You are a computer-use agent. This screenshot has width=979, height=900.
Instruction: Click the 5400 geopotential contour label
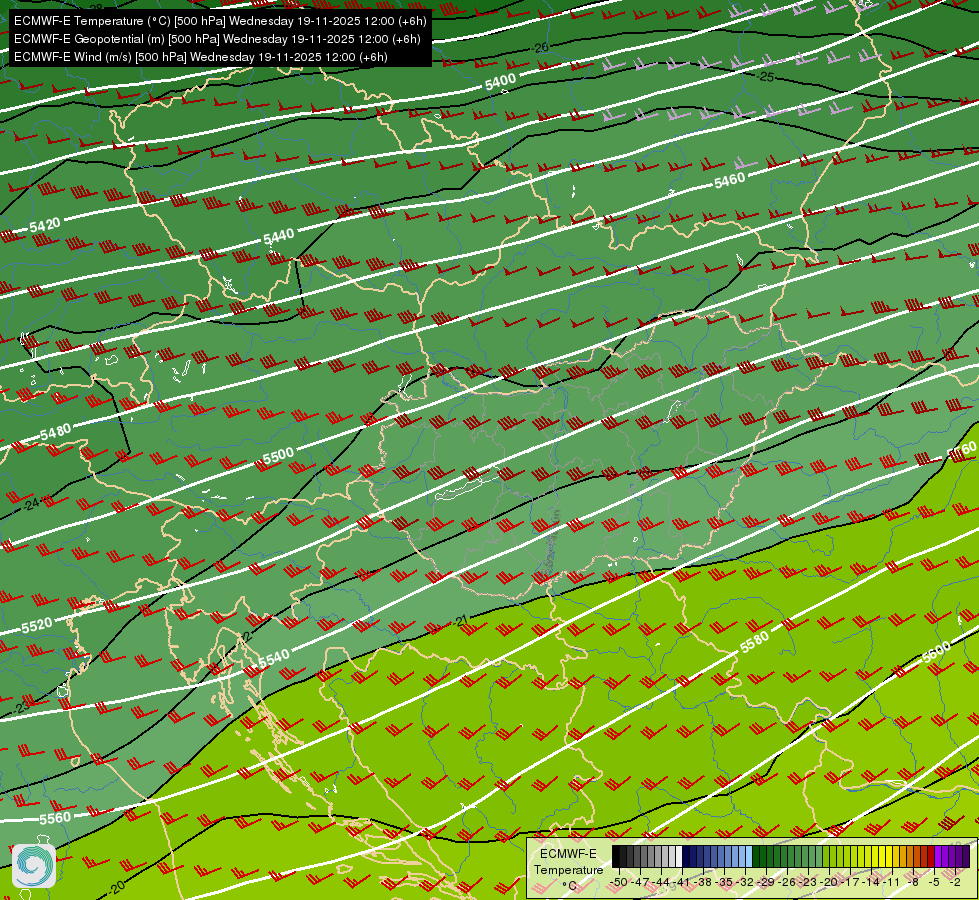click(x=501, y=81)
